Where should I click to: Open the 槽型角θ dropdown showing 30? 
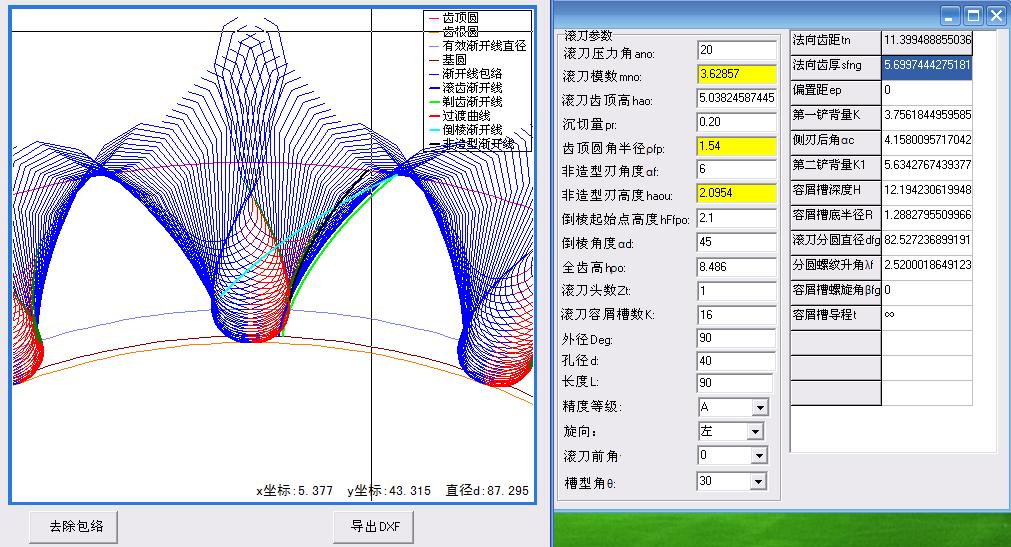click(x=758, y=481)
